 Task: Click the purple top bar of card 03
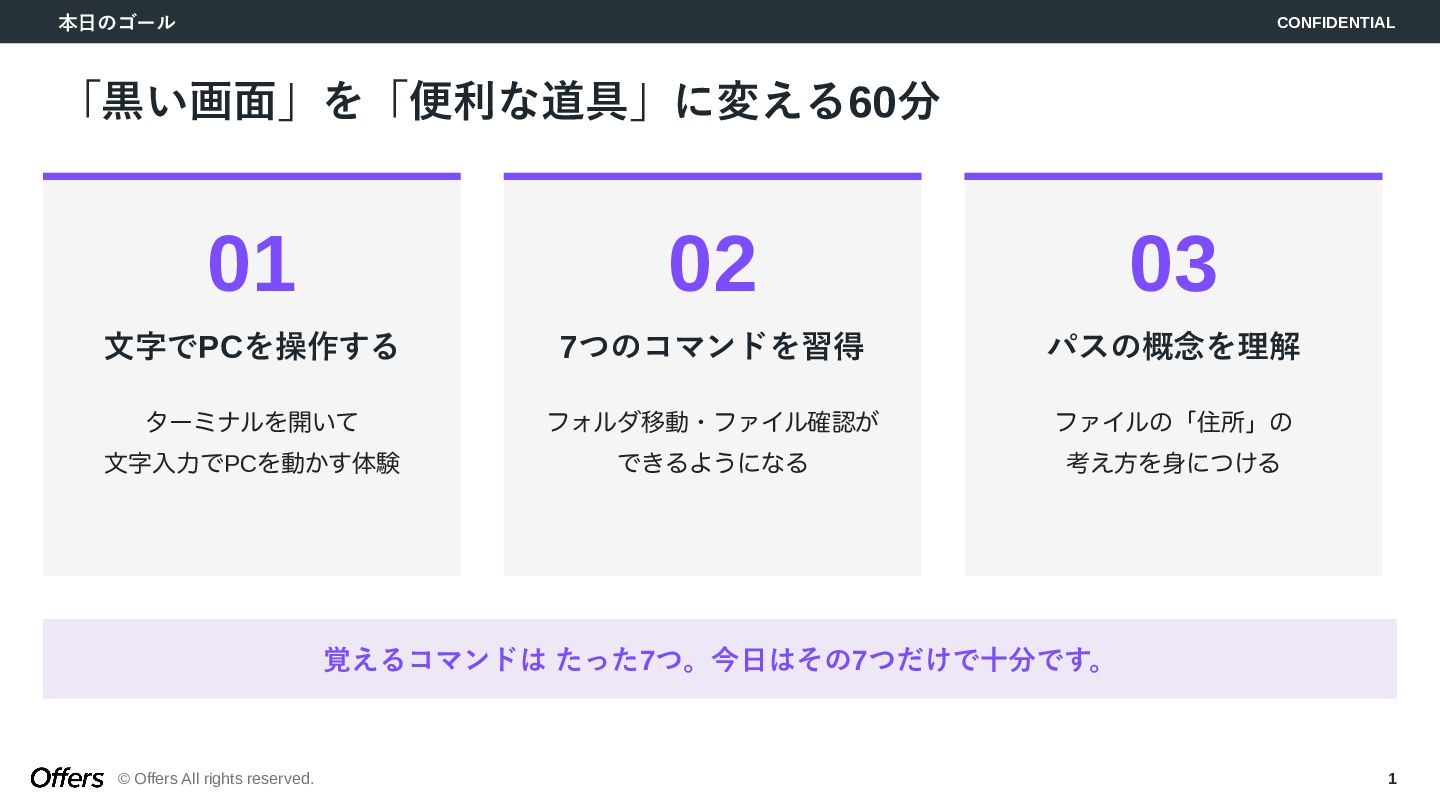(1173, 176)
